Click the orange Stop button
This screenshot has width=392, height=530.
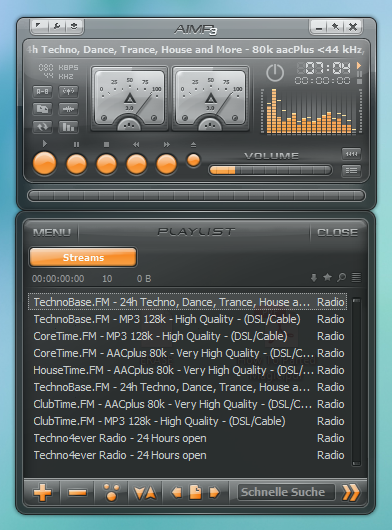pyautogui.click(x=106, y=164)
